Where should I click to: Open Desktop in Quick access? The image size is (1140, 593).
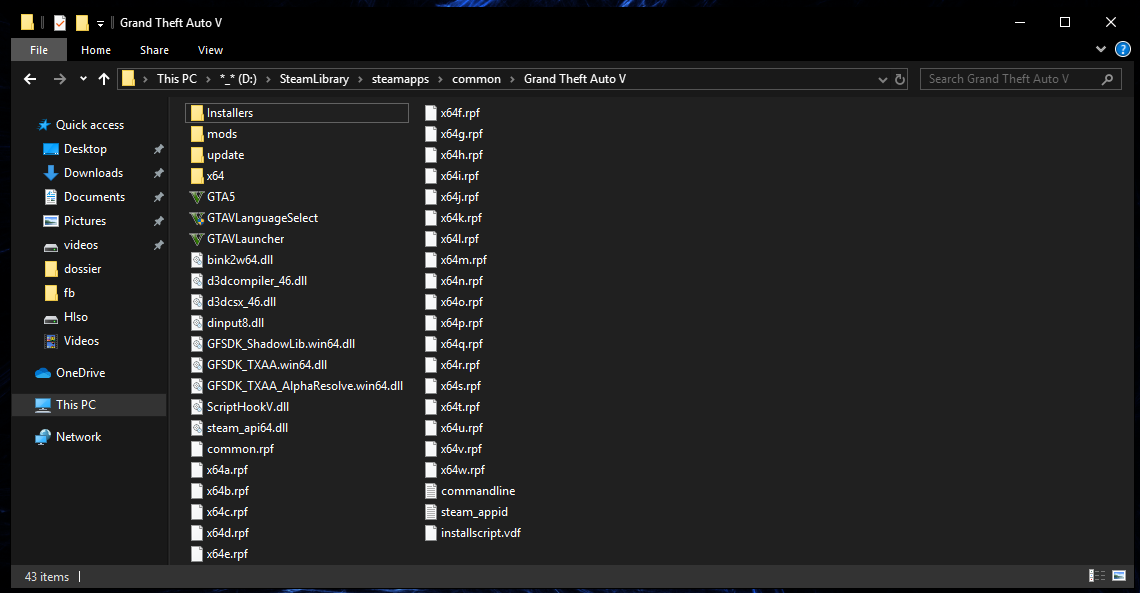click(85, 149)
